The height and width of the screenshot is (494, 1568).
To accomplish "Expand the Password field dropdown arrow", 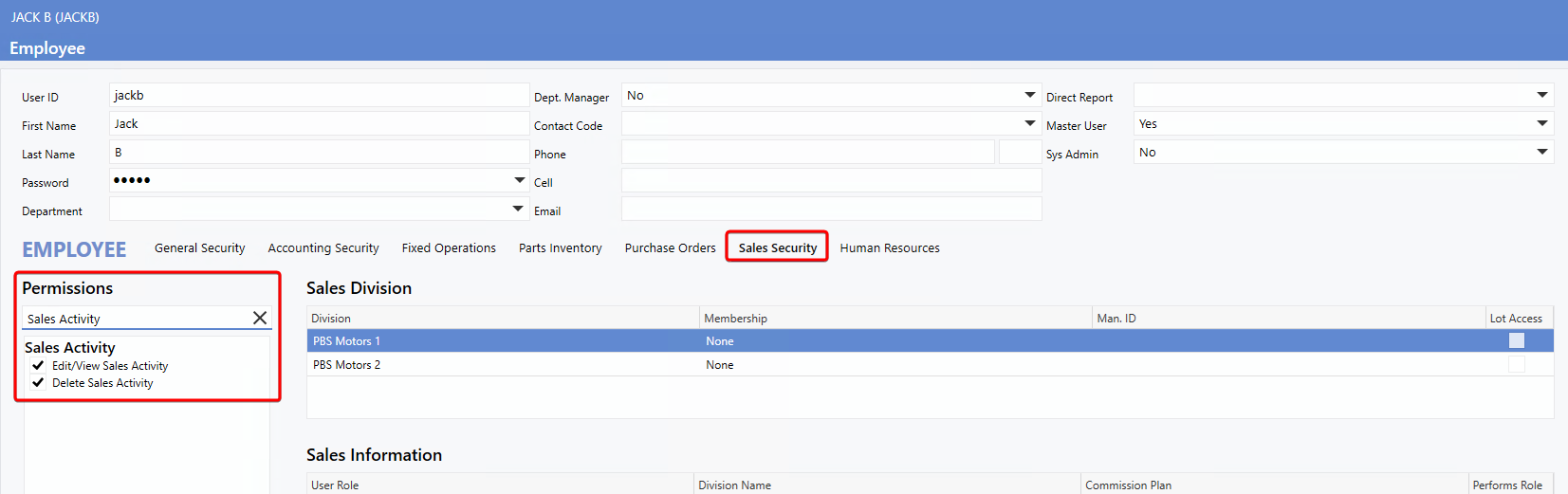I will coord(519,180).
